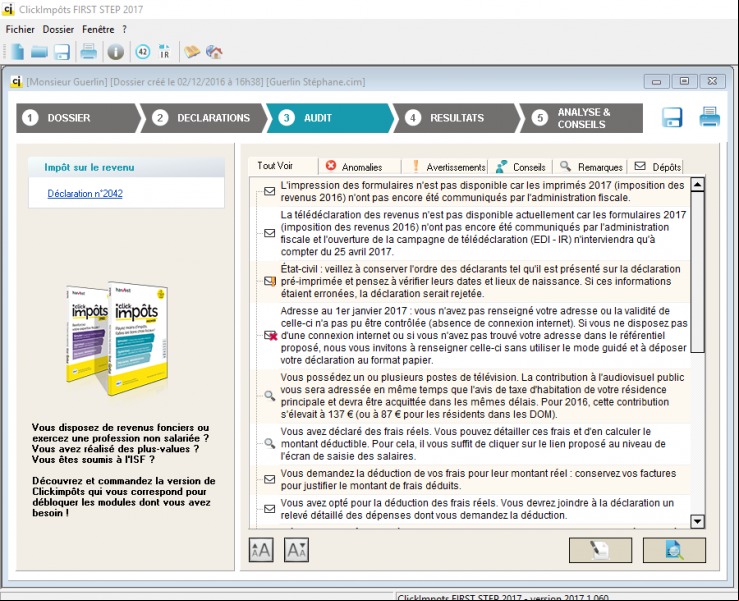Click magnifier icon beside frais réels message
The height and width of the screenshot is (601, 739).
(270, 444)
